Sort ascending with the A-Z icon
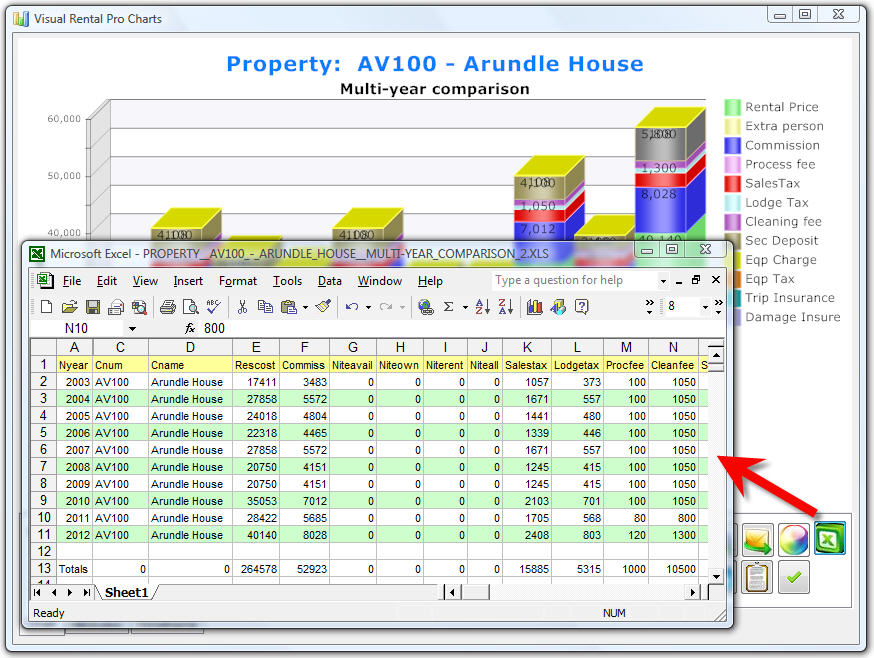The image size is (874, 658). point(483,307)
